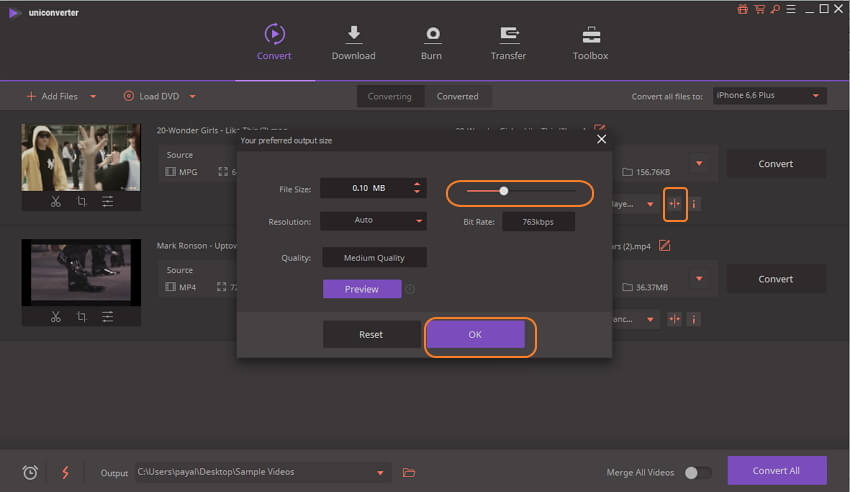Click the crop icon under first video
The width and height of the screenshot is (850, 492).
81,202
